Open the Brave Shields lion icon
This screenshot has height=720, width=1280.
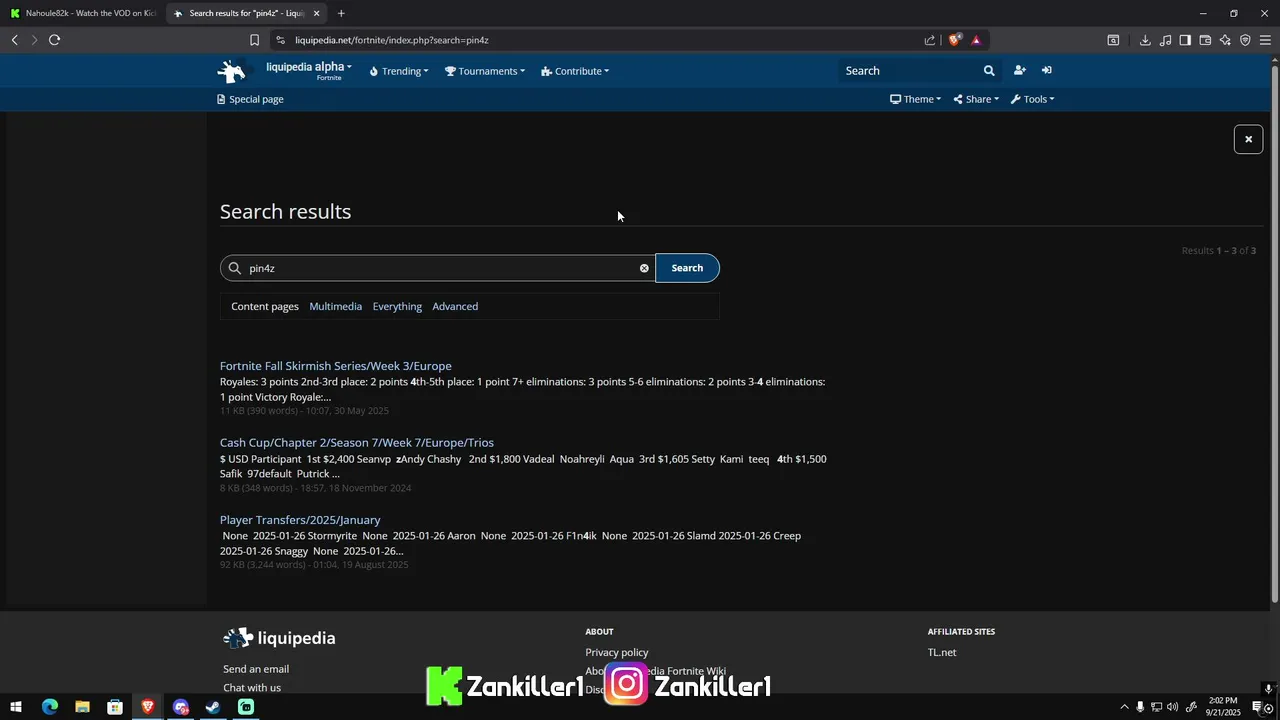tap(955, 40)
